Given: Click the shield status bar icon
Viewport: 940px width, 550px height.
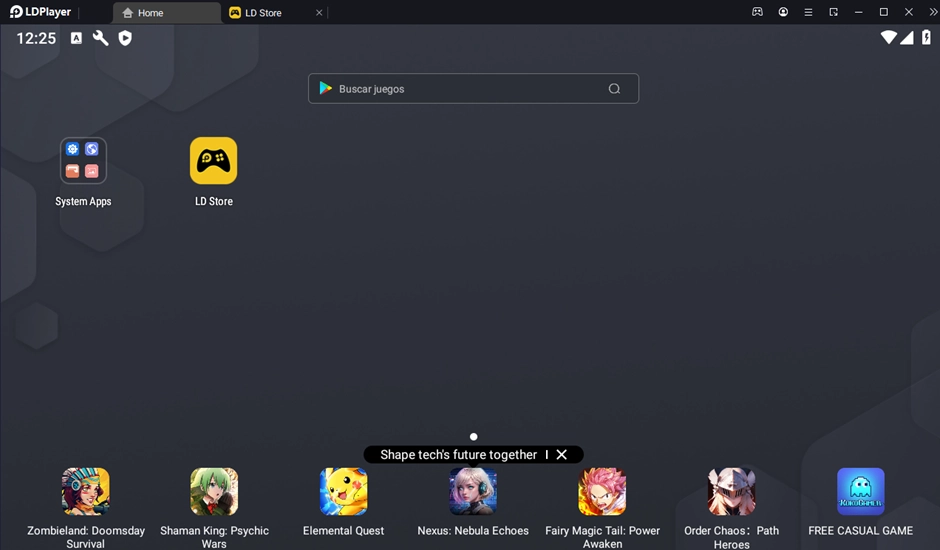Looking at the screenshot, I should [x=125, y=38].
